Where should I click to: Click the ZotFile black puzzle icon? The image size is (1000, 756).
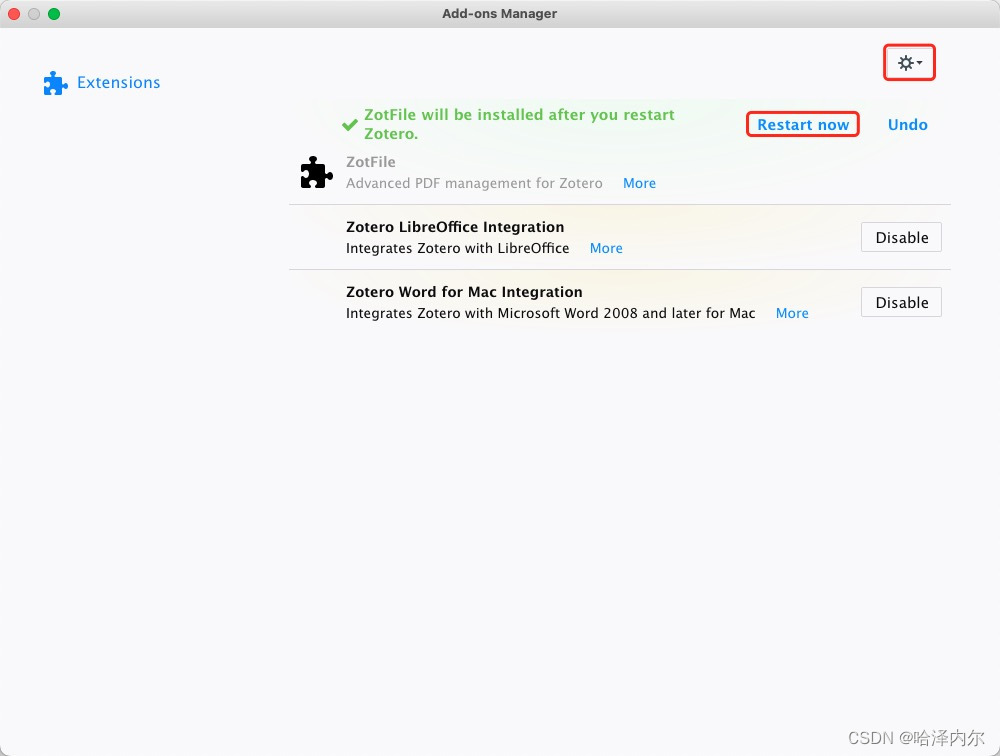[x=316, y=172]
